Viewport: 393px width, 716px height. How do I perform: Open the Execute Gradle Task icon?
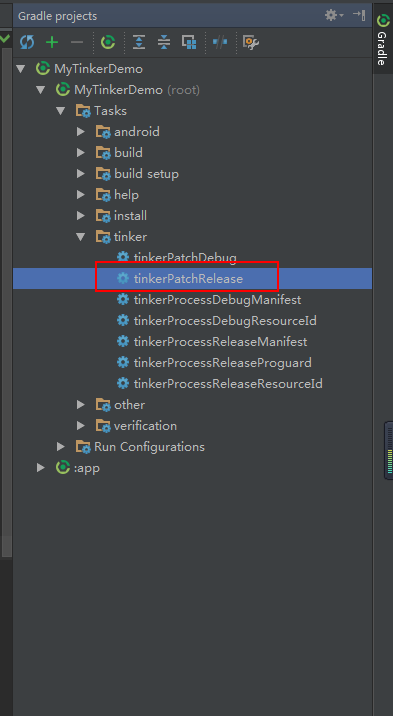click(108, 42)
